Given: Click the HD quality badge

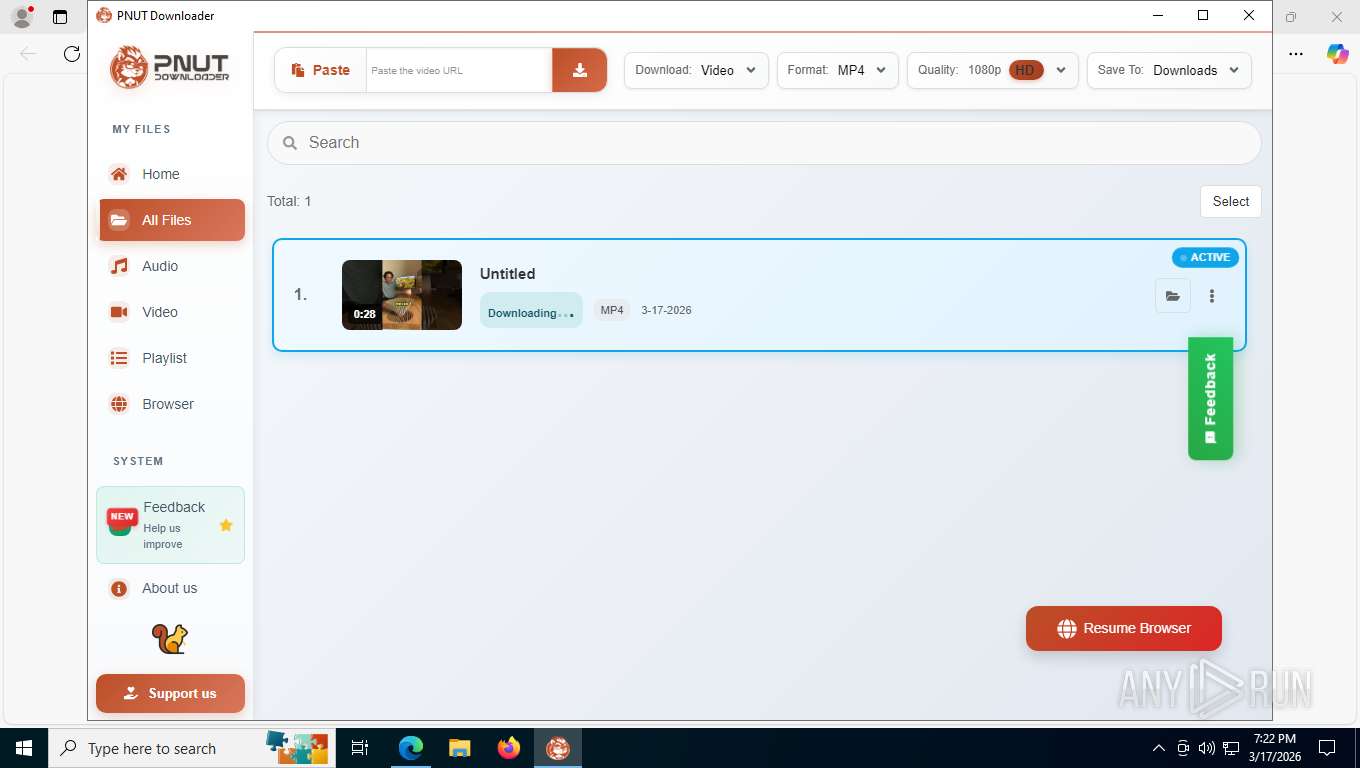Looking at the screenshot, I should pos(1026,70).
